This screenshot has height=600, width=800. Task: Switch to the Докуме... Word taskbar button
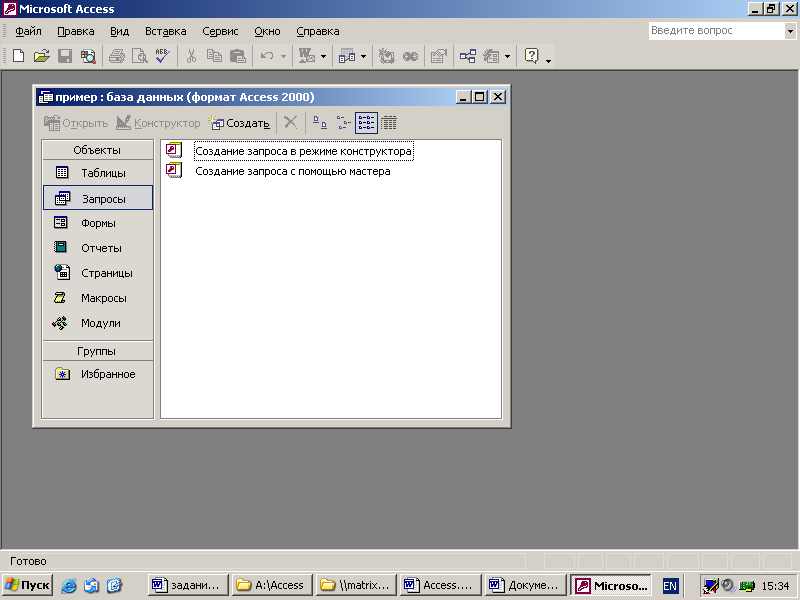click(525, 585)
